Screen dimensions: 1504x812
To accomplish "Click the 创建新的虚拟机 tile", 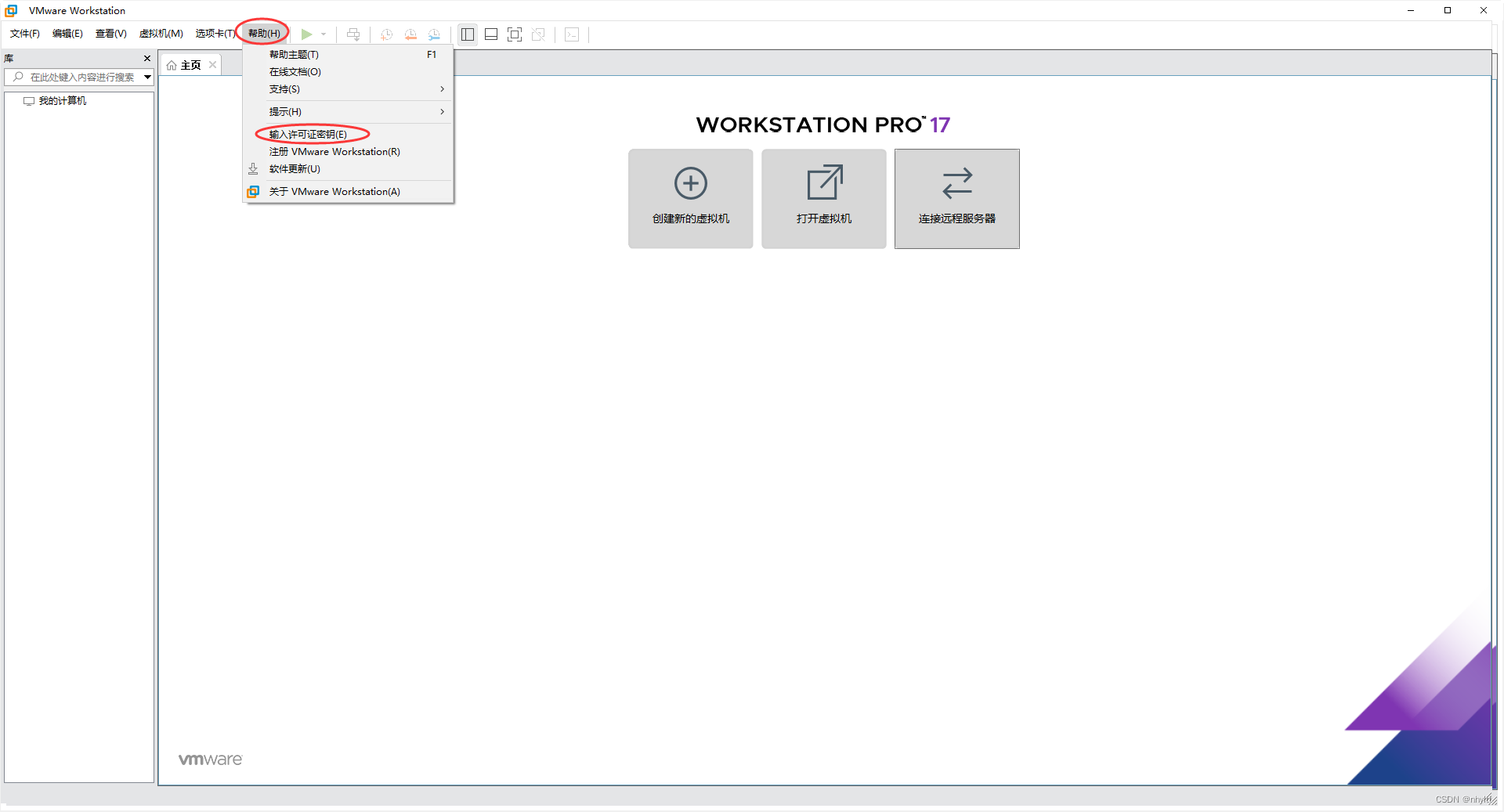I will coord(690,199).
